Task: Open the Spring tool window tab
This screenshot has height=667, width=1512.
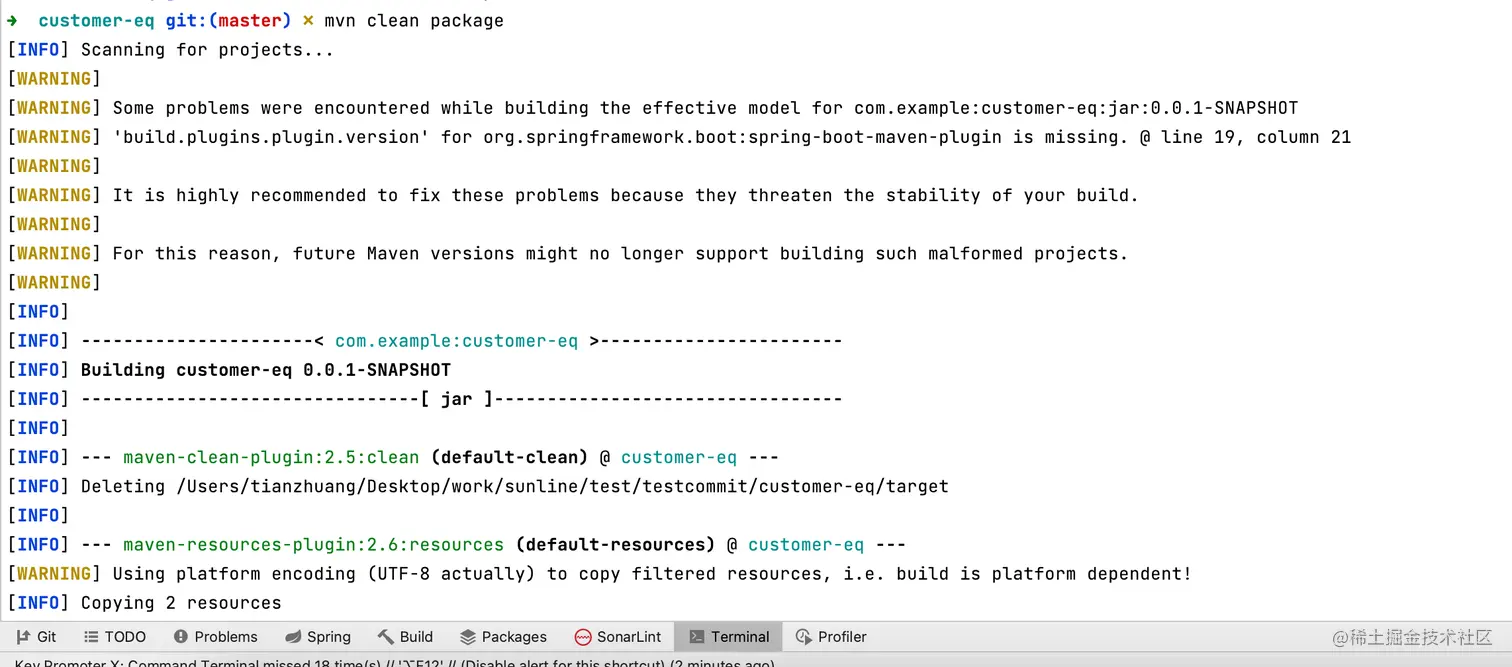Action: 317,637
